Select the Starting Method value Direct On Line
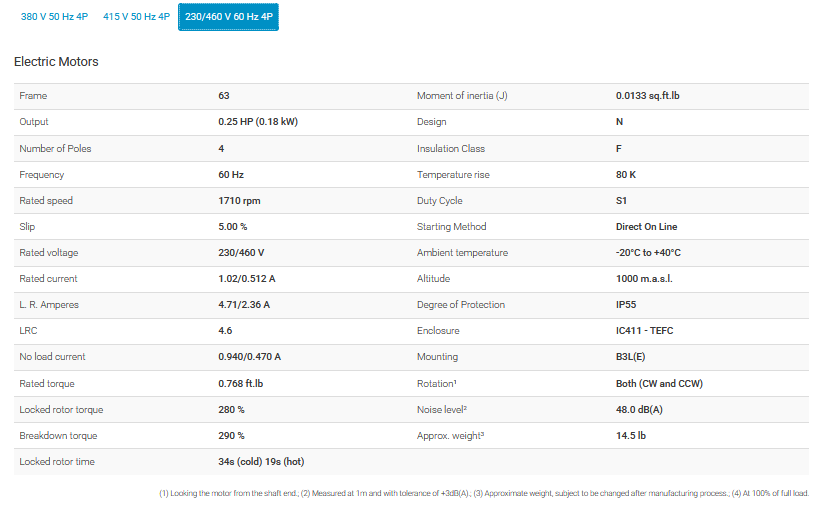 [x=646, y=226]
